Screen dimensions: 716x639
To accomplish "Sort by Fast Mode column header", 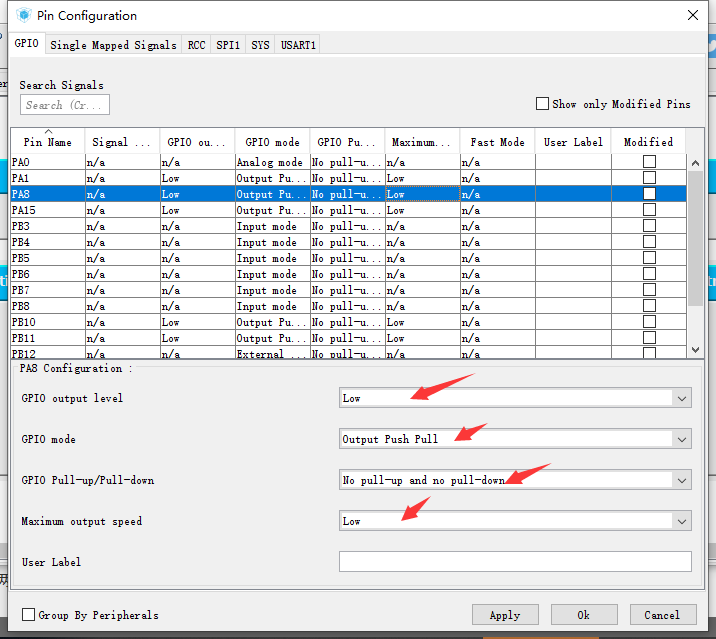I will [497, 142].
